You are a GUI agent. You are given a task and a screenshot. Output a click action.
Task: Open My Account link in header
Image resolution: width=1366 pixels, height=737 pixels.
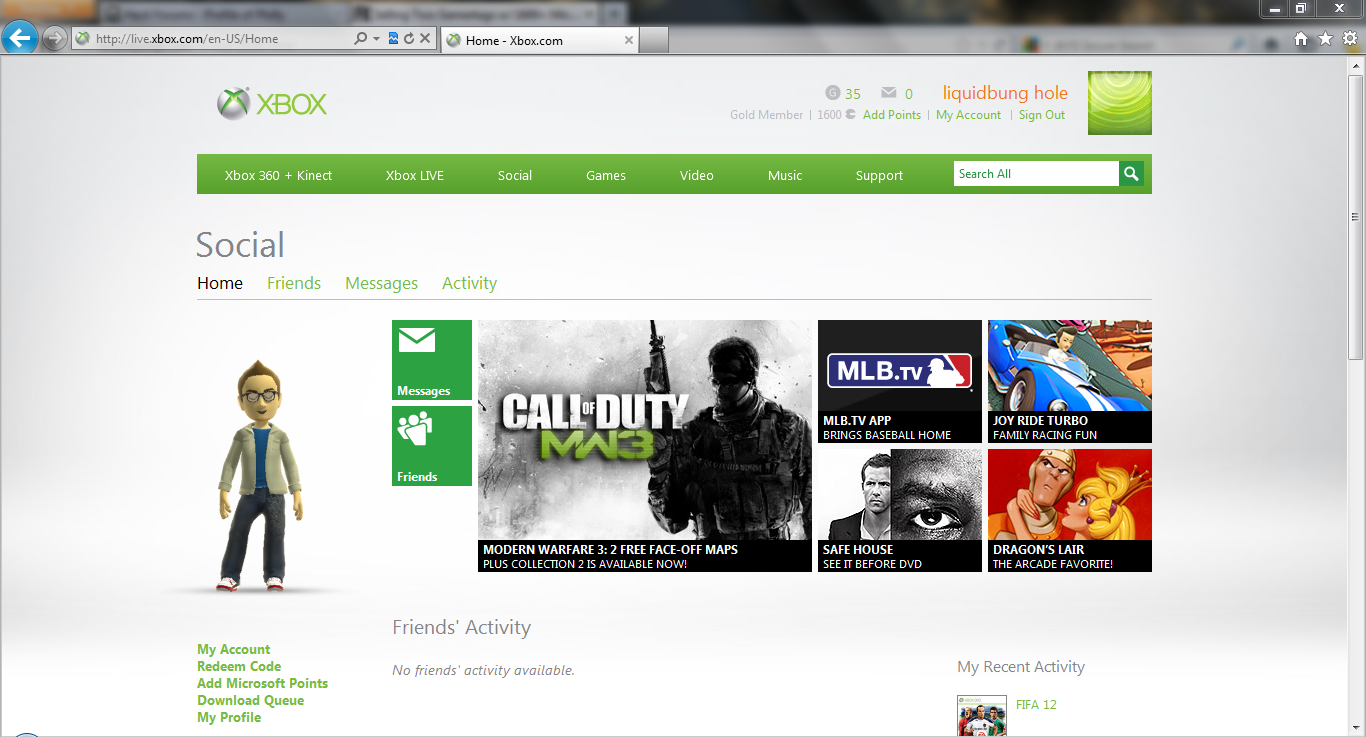pyautogui.click(x=968, y=115)
